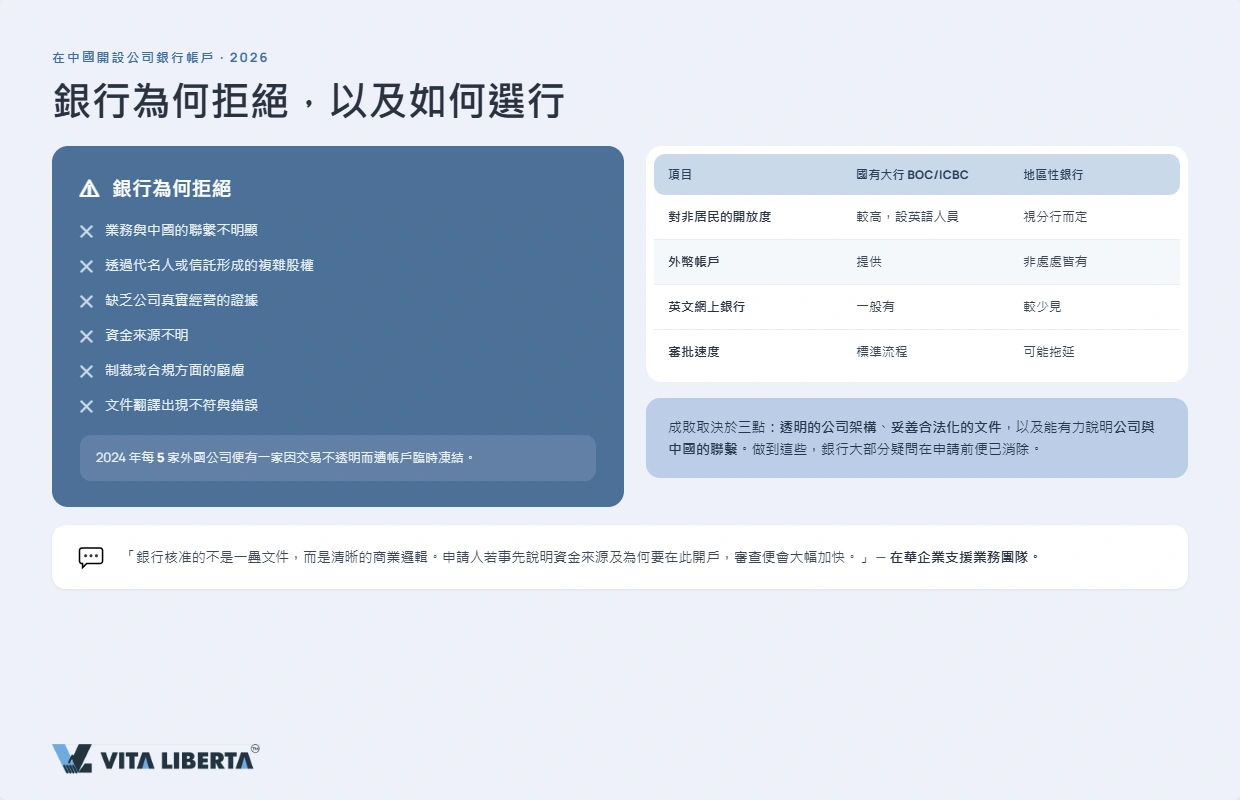Click the row label 對非居民的開放度
The height and width of the screenshot is (800, 1240).
(x=720, y=217)
